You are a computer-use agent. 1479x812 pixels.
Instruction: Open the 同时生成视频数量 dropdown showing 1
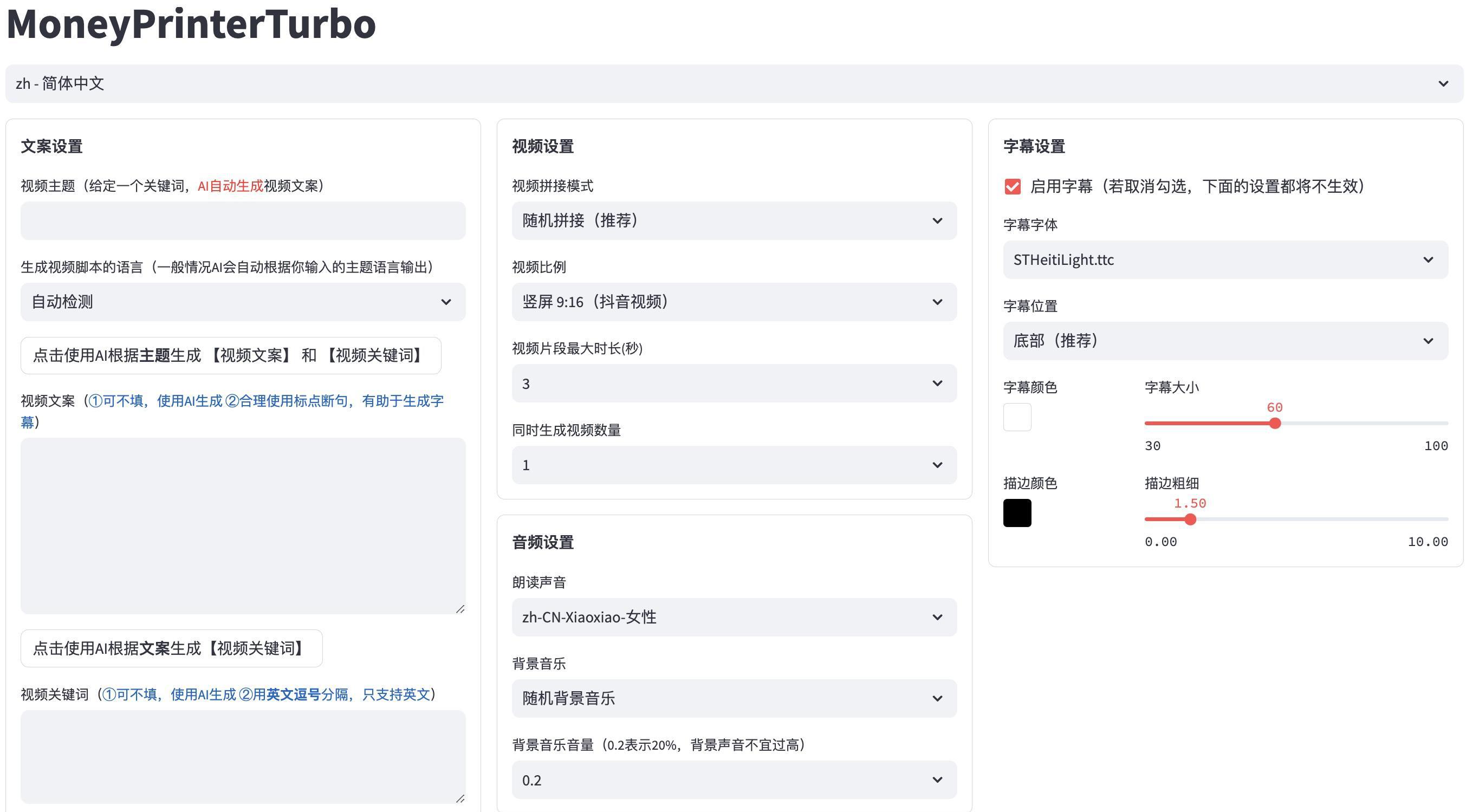734,465
